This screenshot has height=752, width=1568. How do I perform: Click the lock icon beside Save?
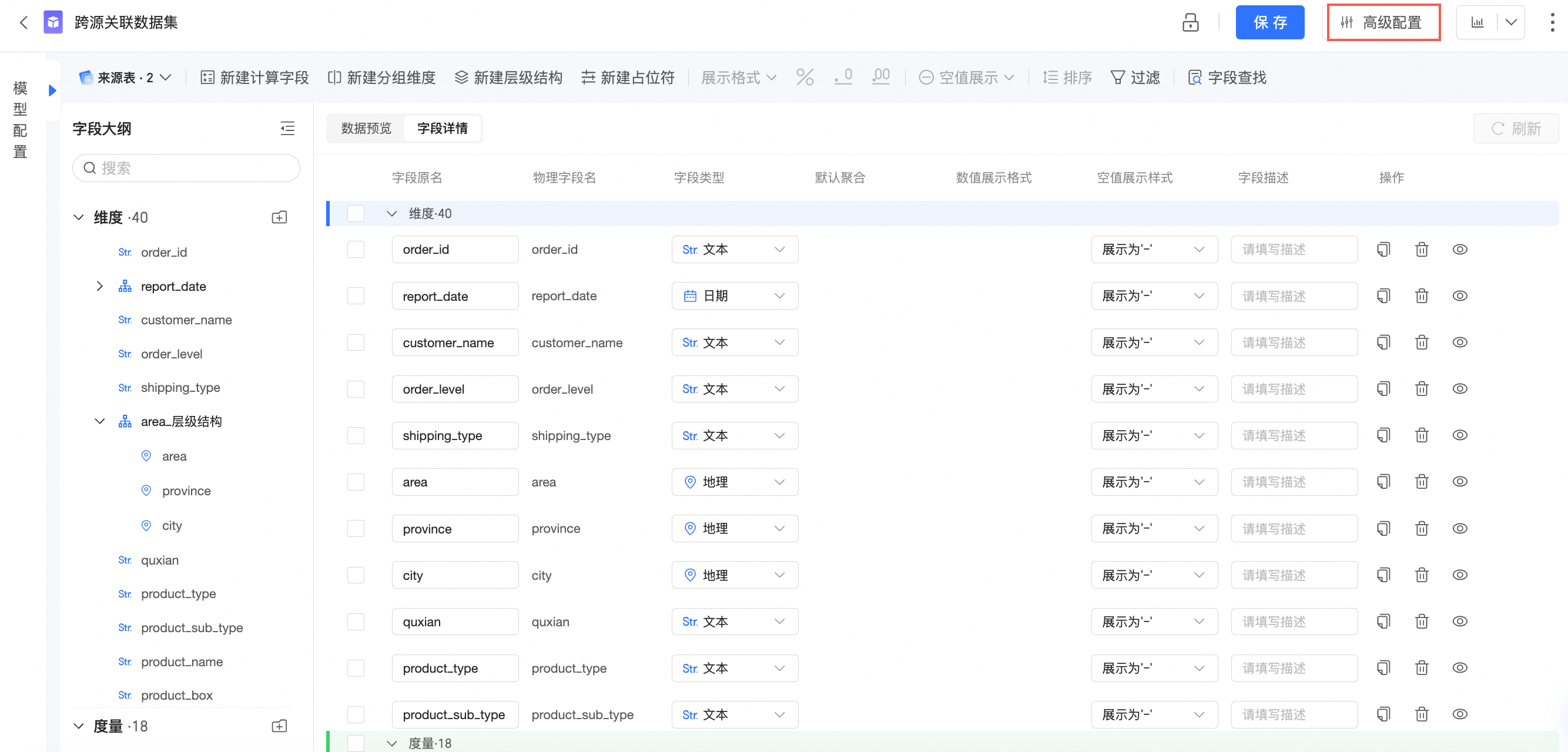[x=1190, y=22]
